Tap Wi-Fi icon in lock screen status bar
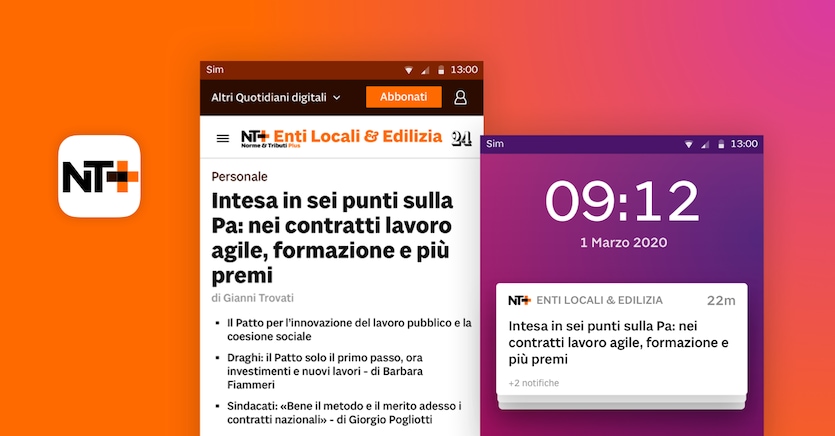Viewport: 835px width, 436px height. 689,144
